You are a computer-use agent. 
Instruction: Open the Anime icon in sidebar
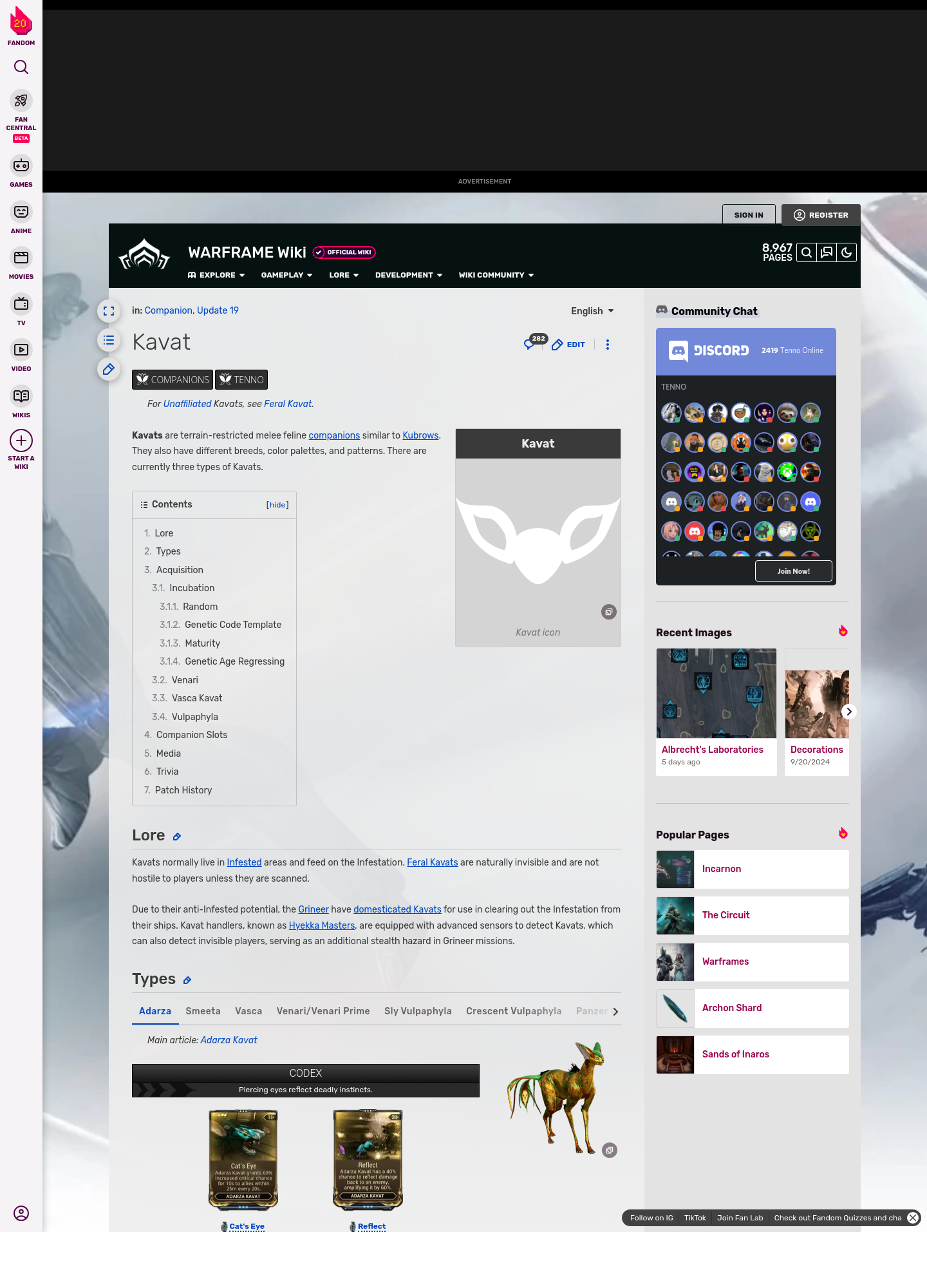coord(21,212)
